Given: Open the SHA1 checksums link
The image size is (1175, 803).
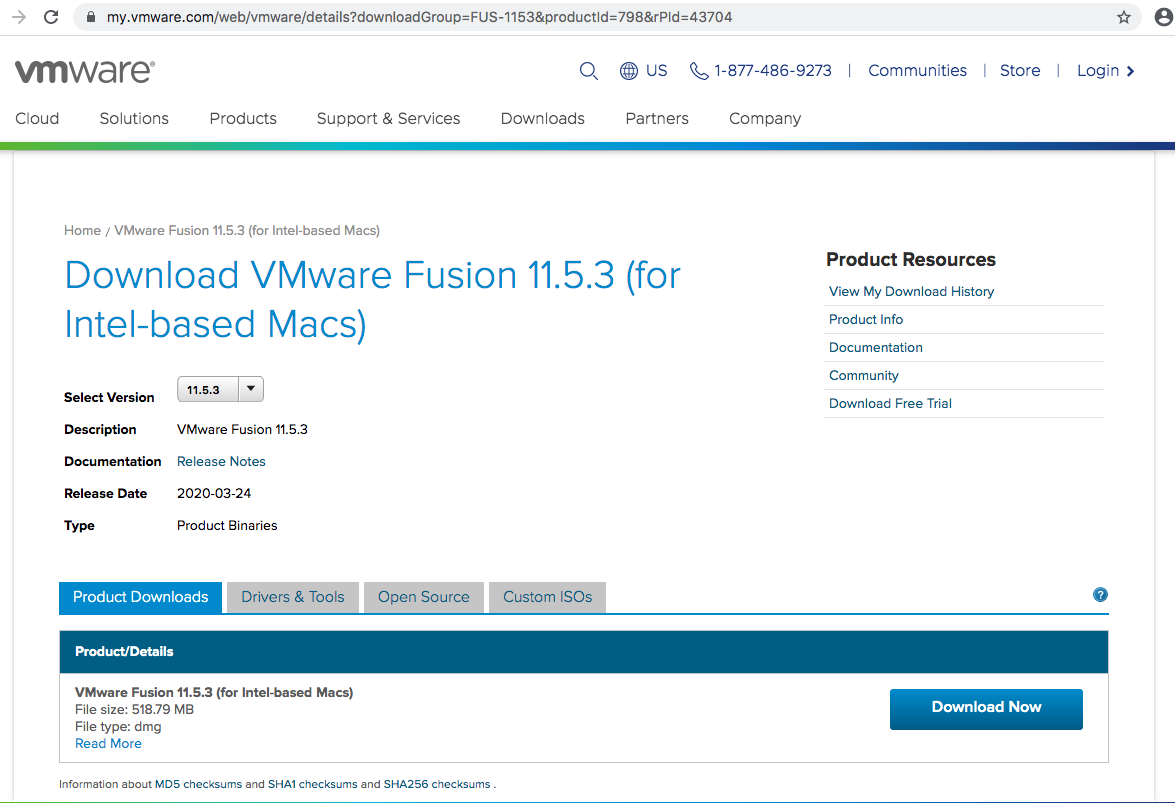Looking at the screenshot, I should [312, 784].
